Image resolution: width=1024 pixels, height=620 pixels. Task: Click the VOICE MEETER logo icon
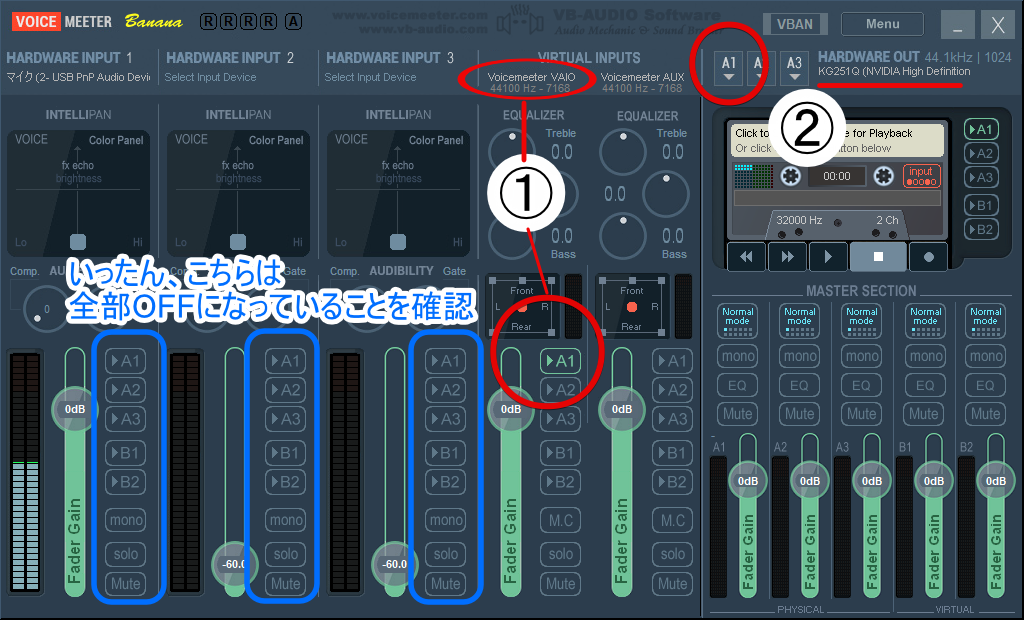[36, 19]
